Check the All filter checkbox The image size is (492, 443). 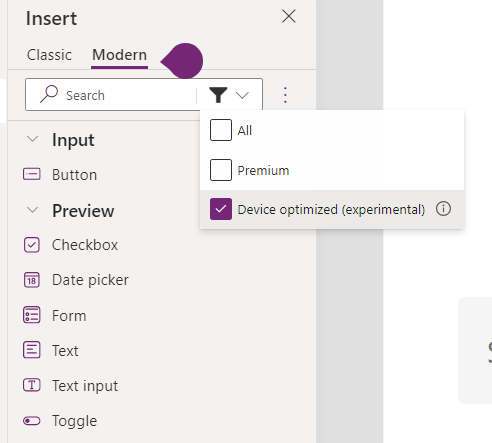click(221, 130)
